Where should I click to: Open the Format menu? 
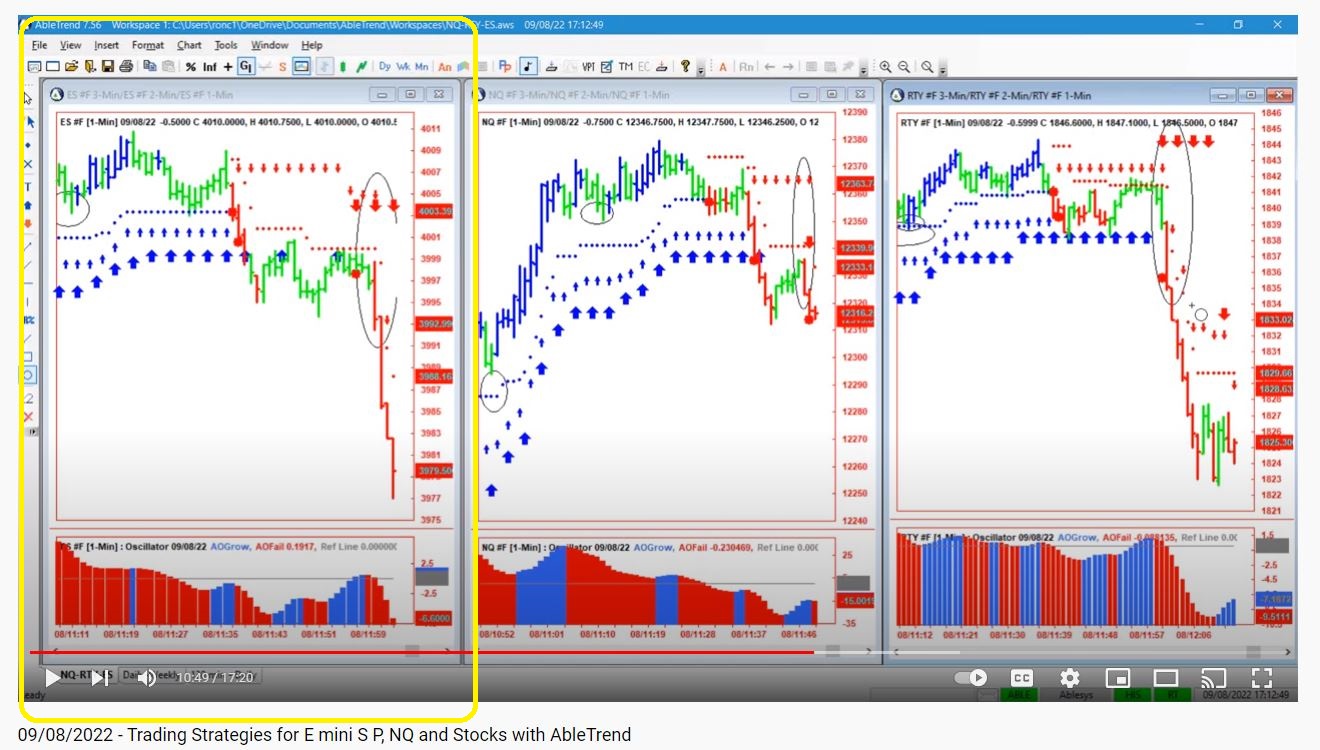point(148,45)
